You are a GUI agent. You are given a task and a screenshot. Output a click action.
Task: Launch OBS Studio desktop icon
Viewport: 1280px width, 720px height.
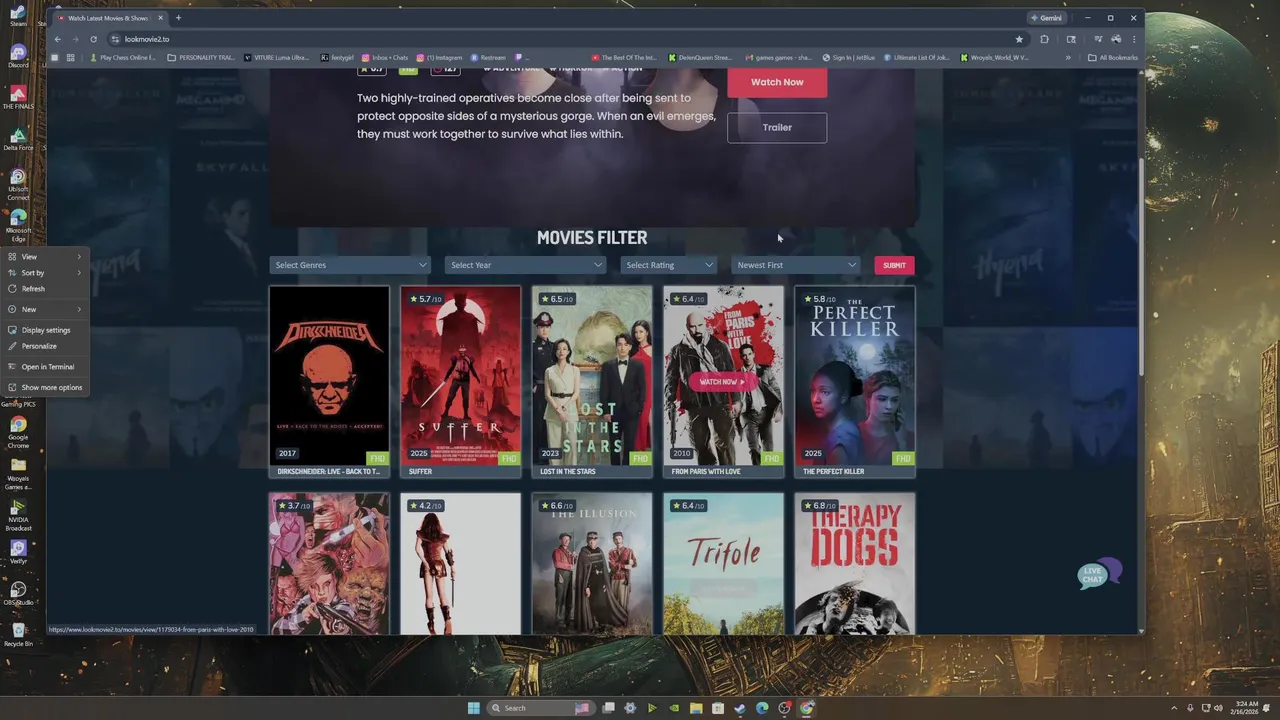[18, 594]
